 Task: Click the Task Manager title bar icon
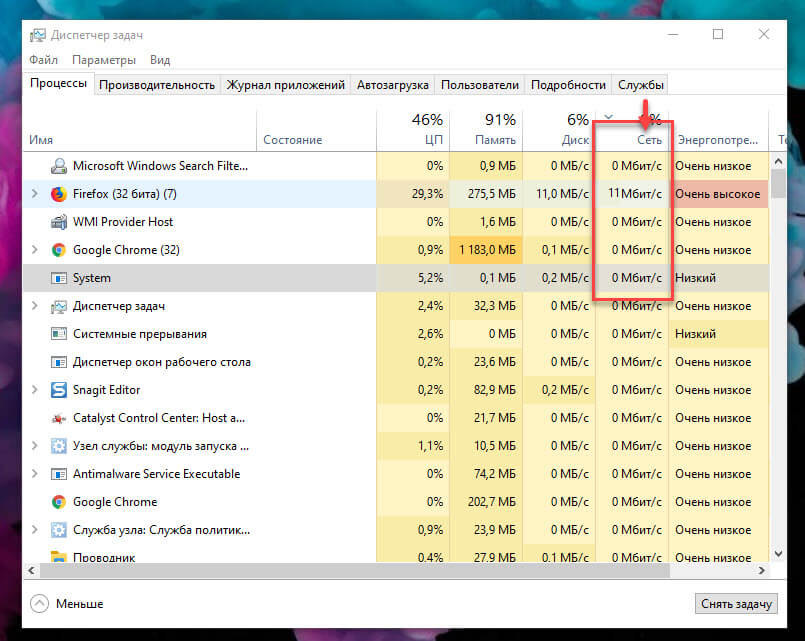(x=38, y=34)
